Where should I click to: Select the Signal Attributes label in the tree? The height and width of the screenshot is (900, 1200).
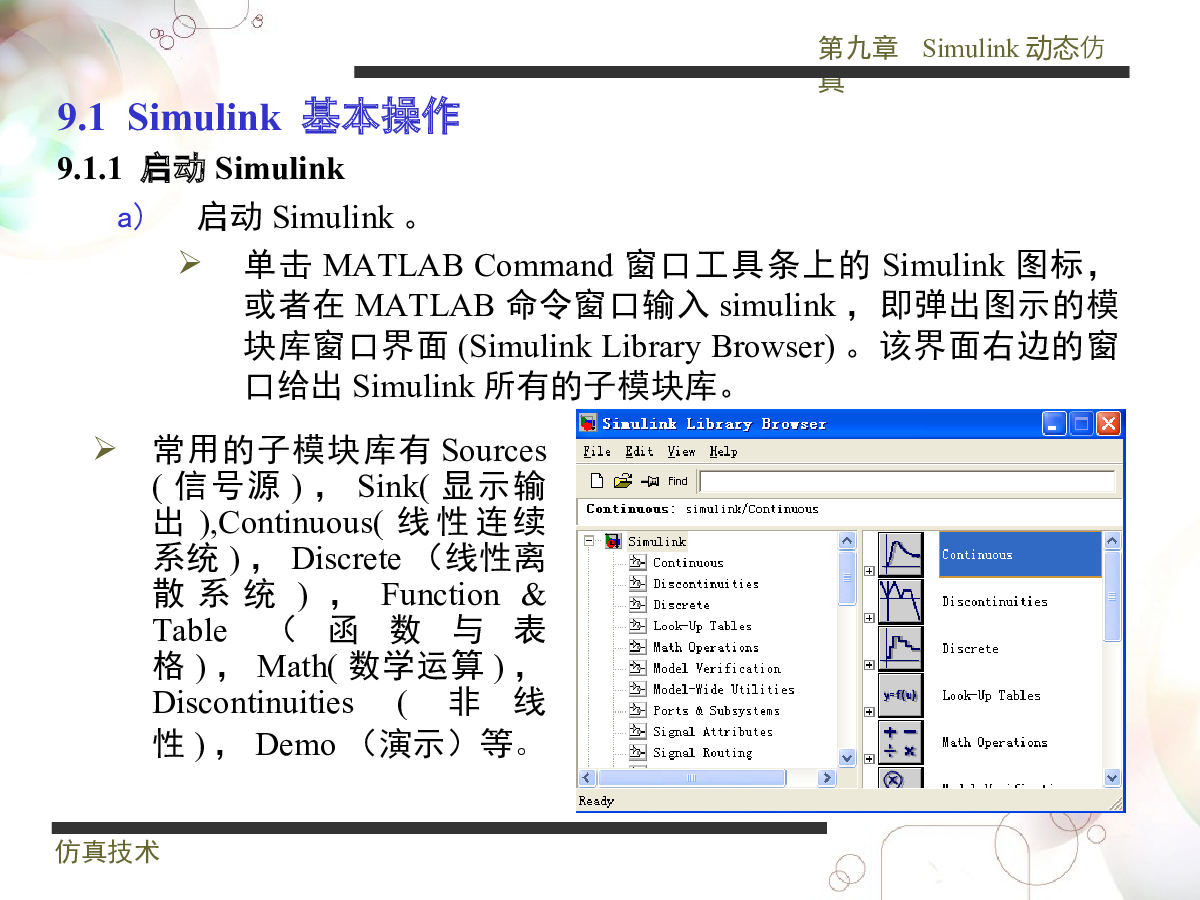pos(713,732)
